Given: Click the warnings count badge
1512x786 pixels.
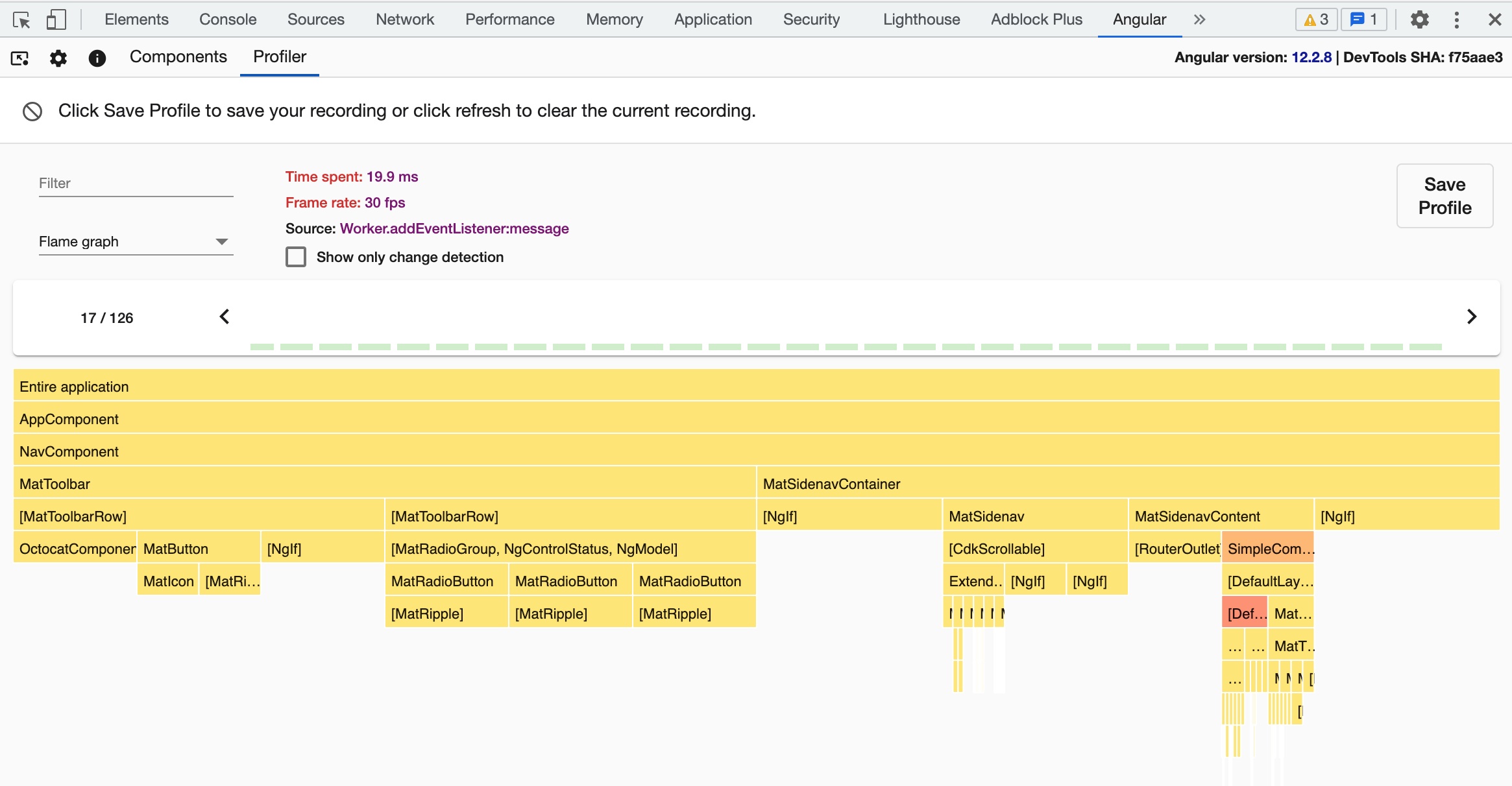Looking at the screenshot, I should point(1316,19).
